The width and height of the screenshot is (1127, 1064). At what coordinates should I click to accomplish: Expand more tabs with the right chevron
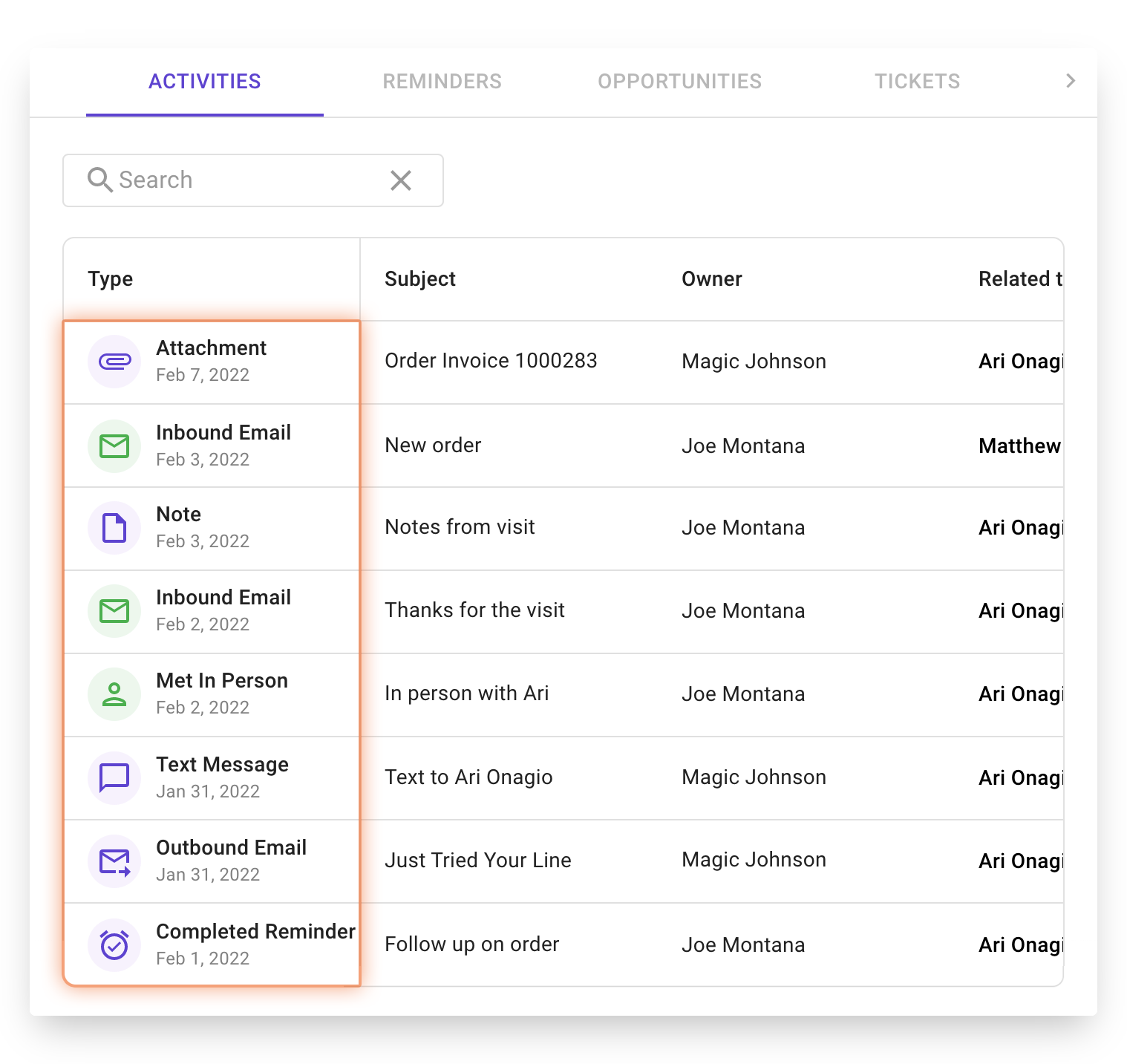pos(1071,80)
